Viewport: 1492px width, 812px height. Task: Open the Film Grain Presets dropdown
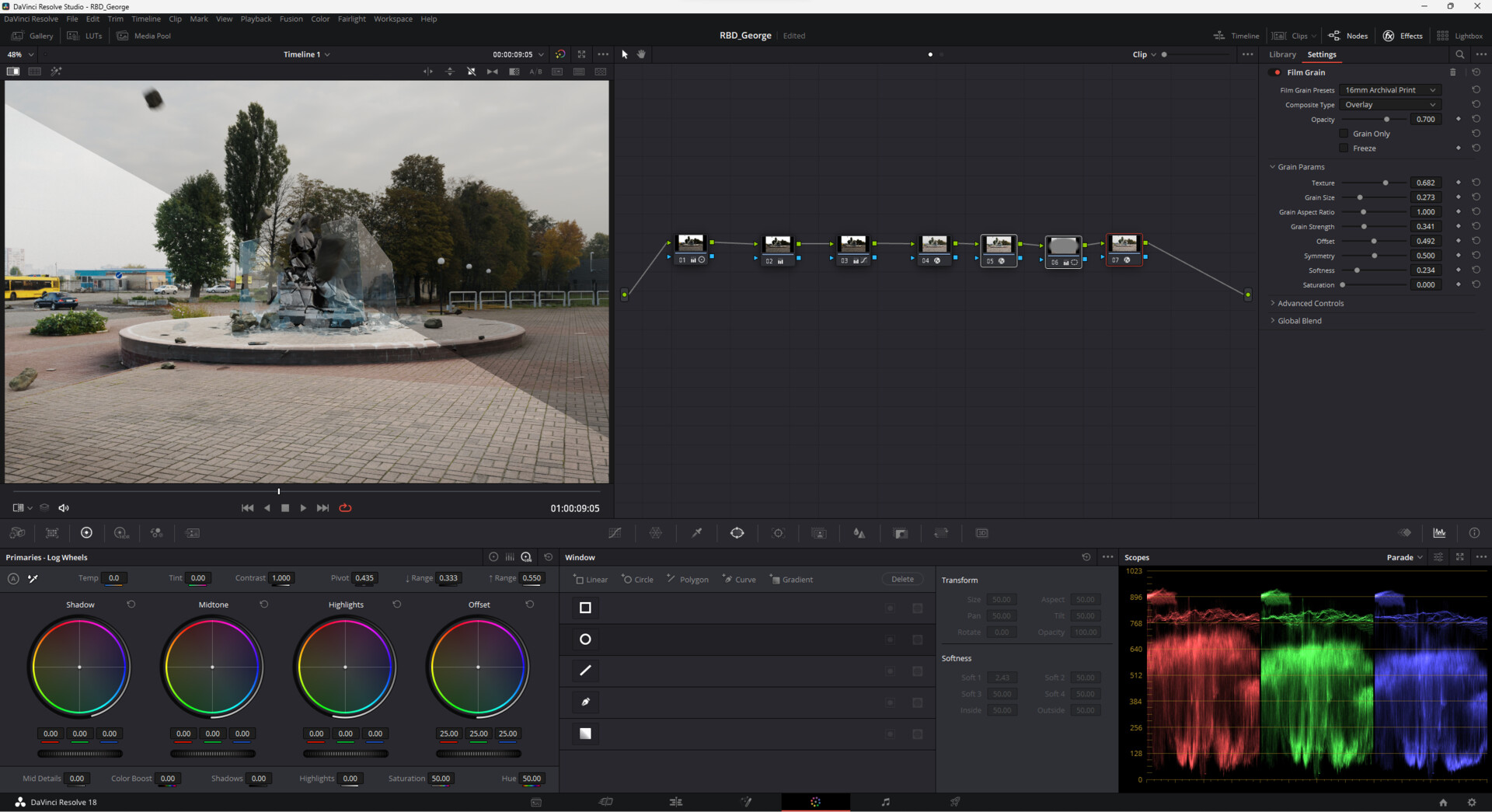point(1390,89)
